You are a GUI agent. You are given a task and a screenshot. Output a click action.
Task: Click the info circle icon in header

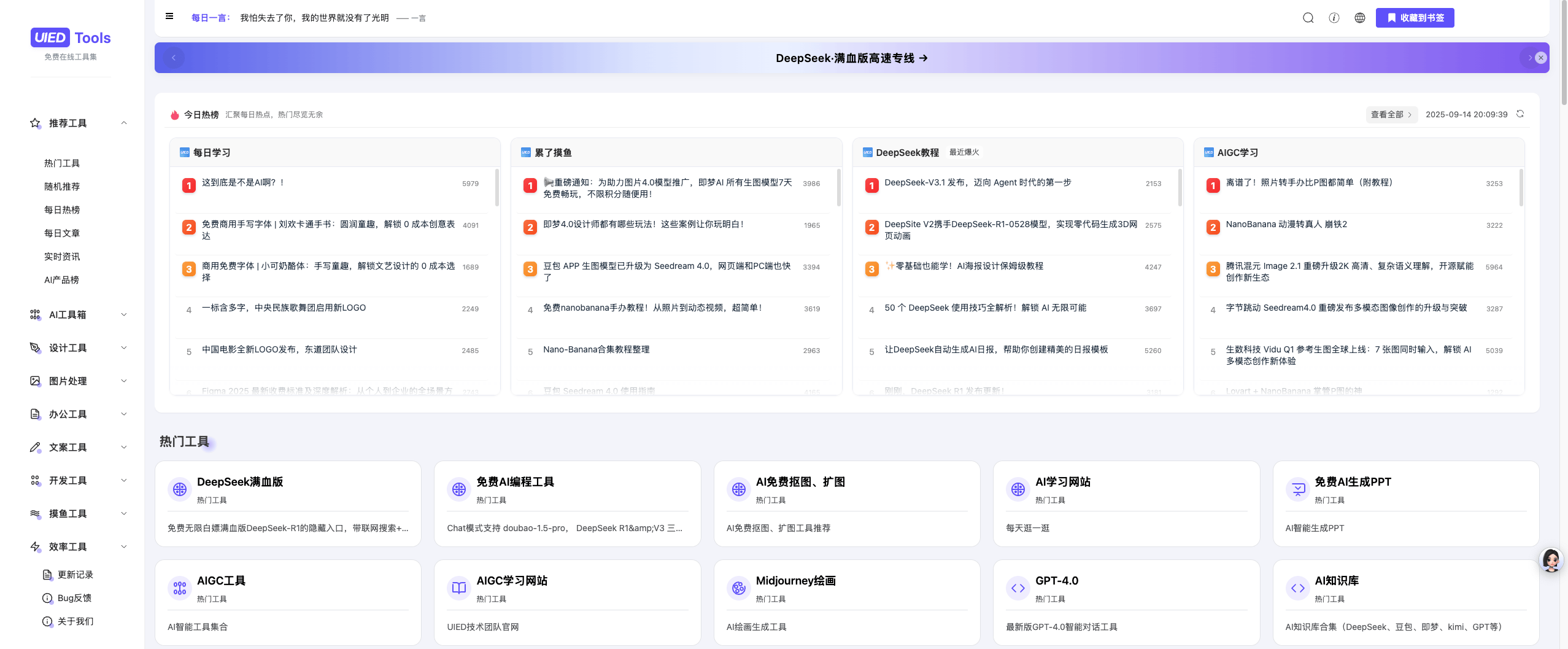coord(1334,18)
